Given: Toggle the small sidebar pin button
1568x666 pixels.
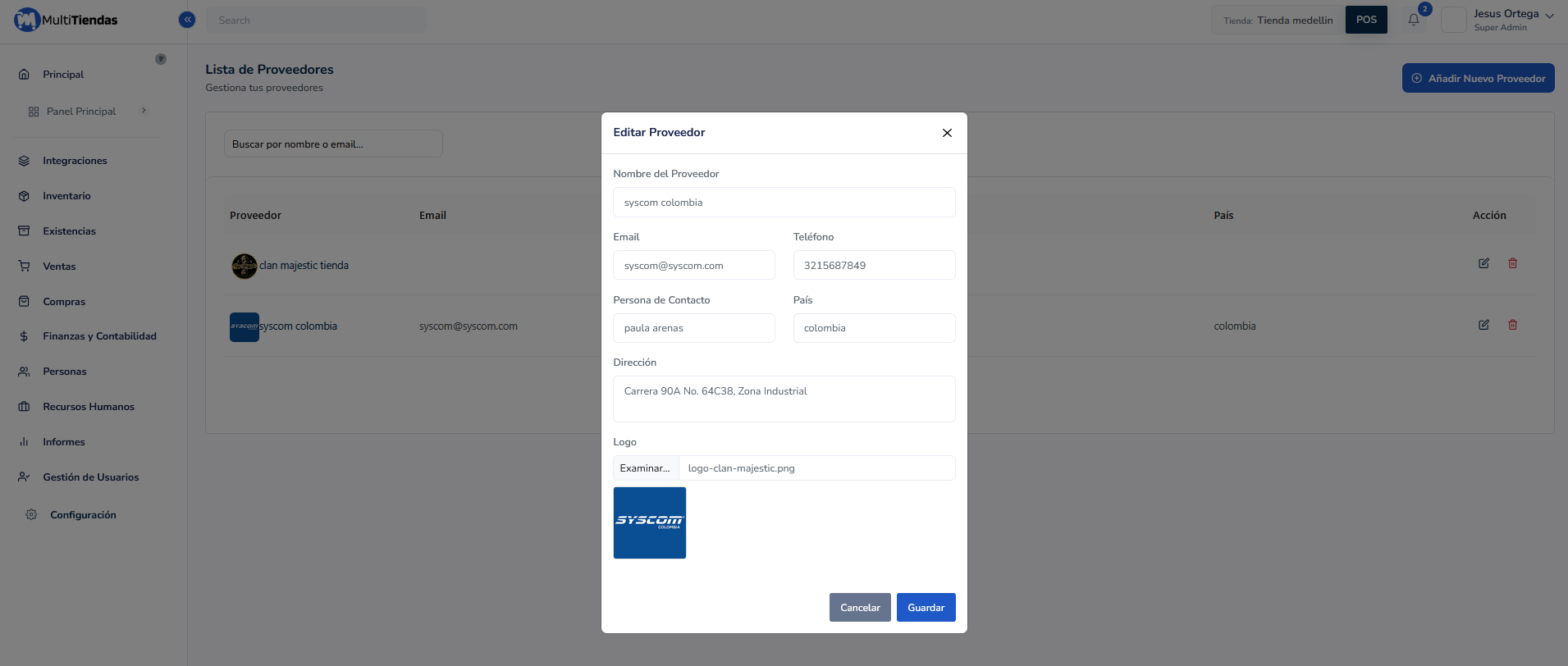Looking at the screenshot, I should coord(161,59).
